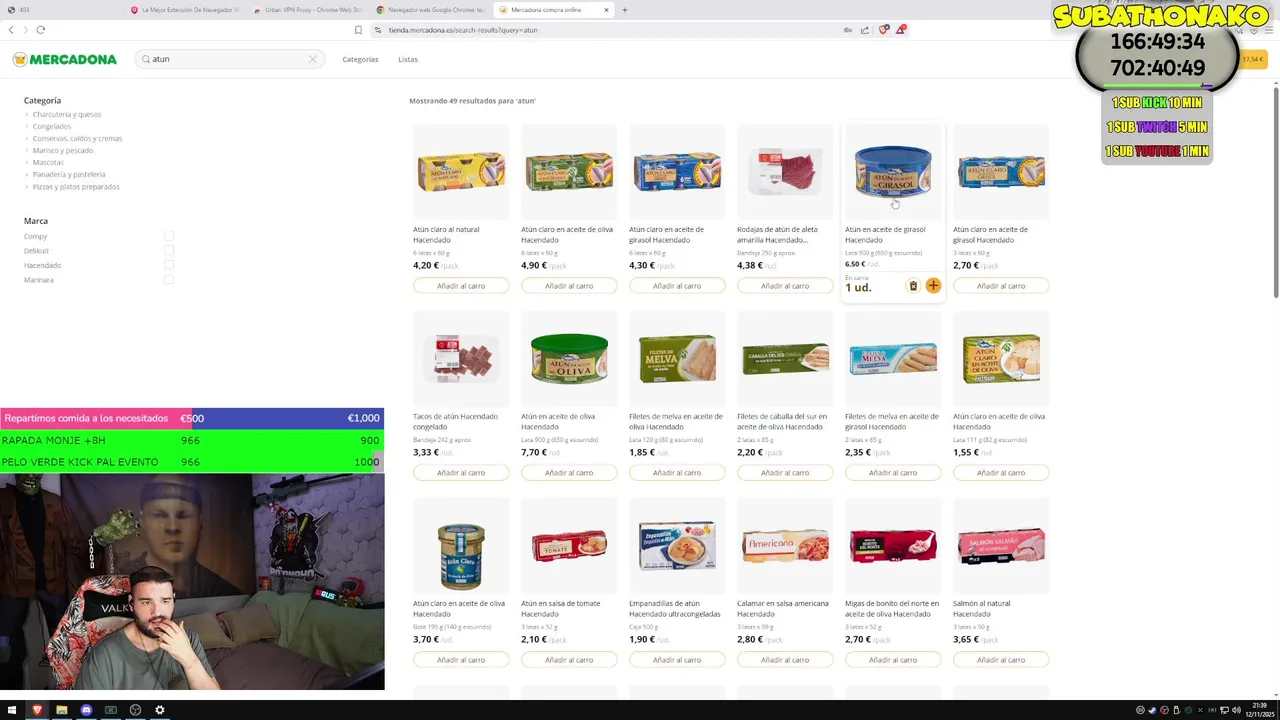Switch to 'La Mejor Extensión De Navegador' tab

[185, 10]
